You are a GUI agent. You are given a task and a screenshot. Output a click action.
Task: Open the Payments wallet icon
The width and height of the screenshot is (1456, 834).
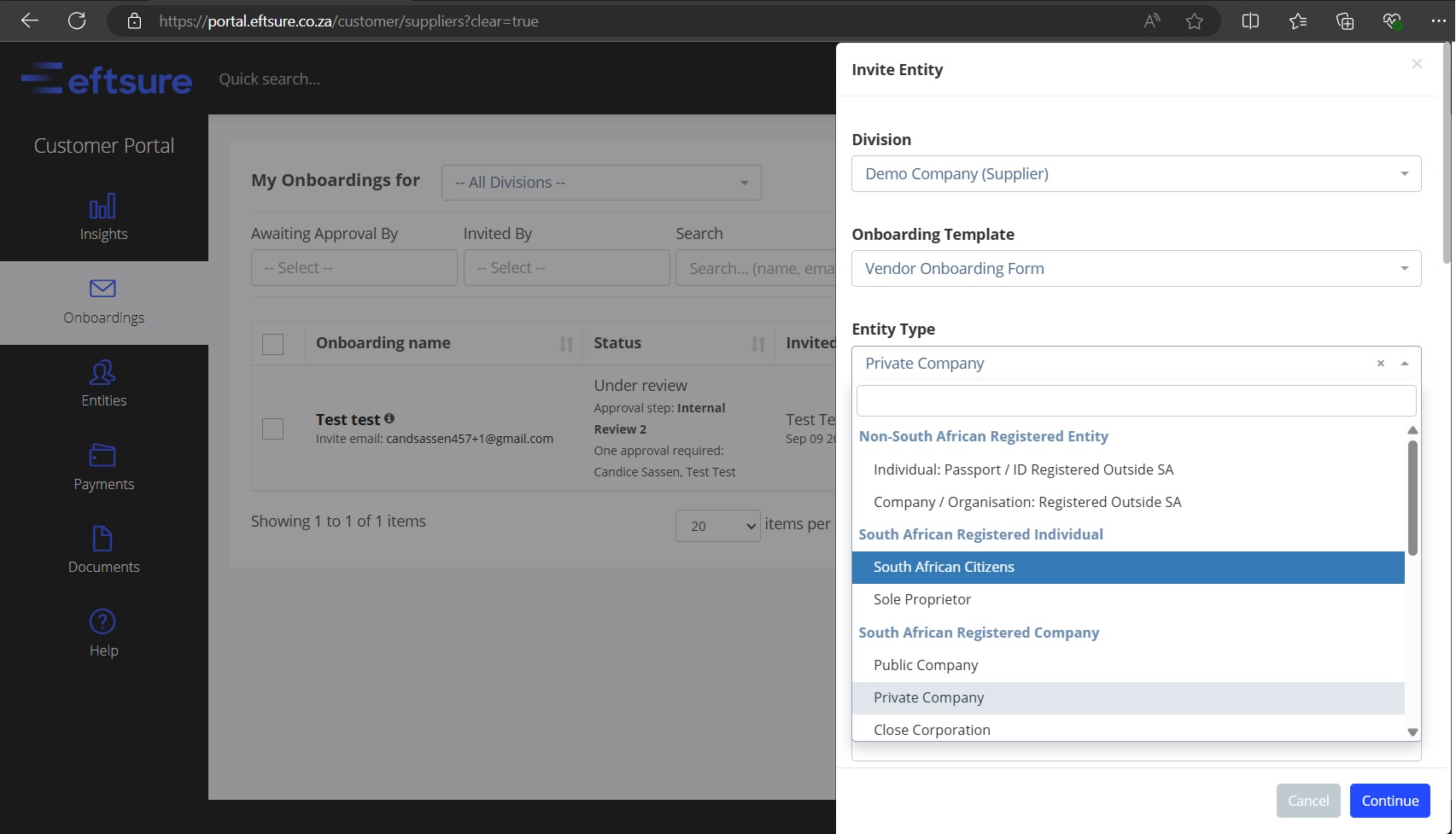click(x=102, y=456)
